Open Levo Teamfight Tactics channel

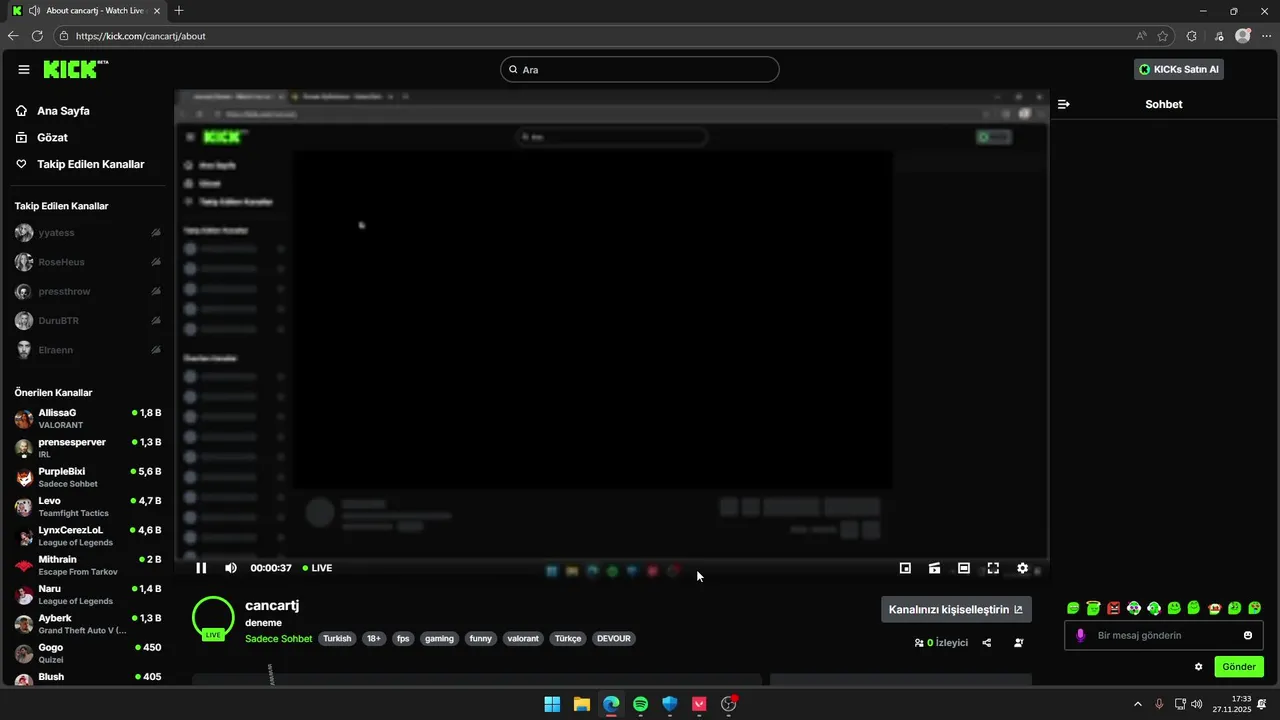88,507
